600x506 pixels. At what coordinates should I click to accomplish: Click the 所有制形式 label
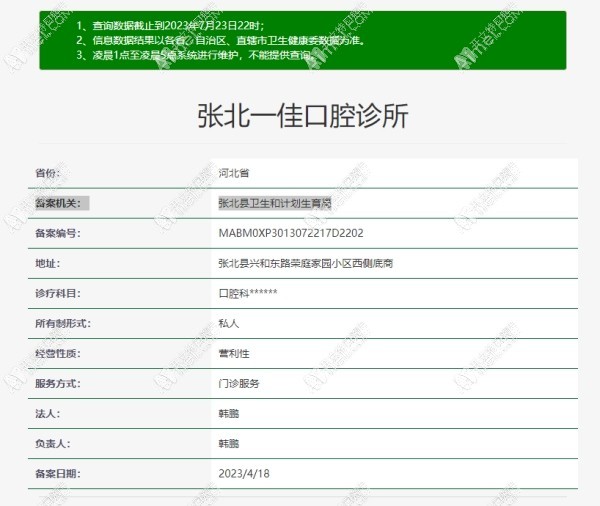63,323
